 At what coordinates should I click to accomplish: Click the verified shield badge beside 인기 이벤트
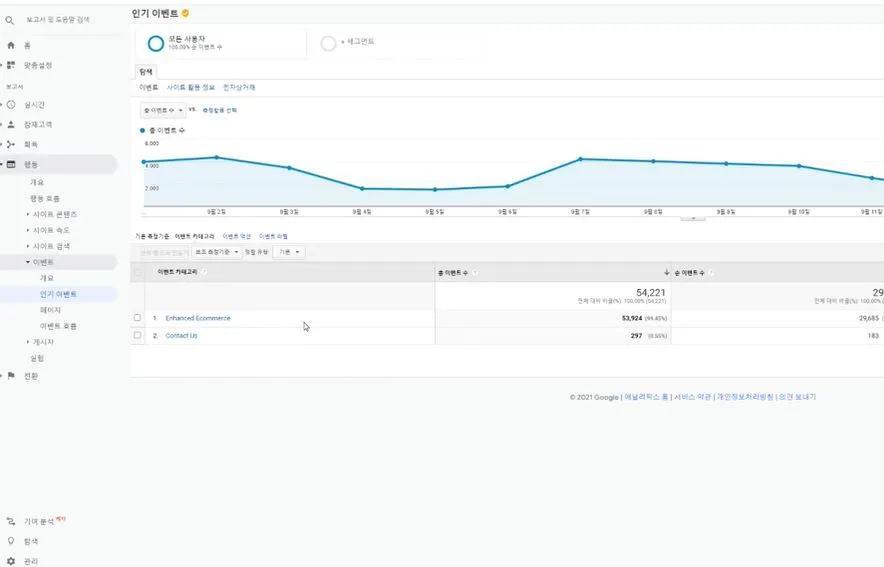pyautogui.click(x=185, y=13)
